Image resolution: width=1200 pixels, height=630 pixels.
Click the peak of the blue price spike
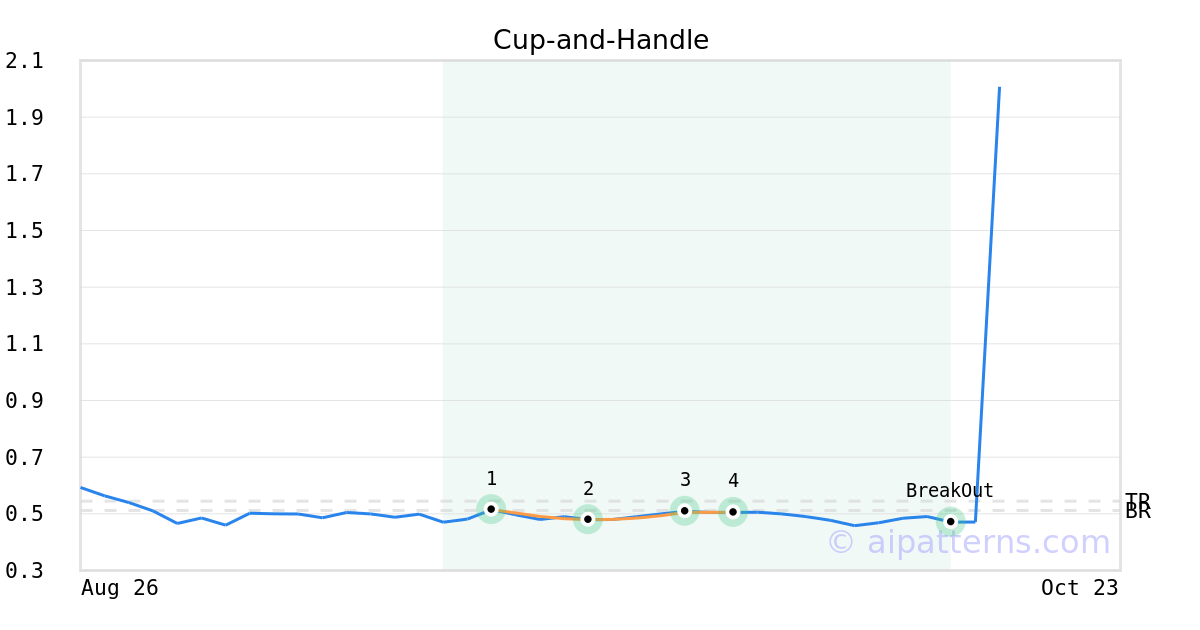[x=999, y=88]
